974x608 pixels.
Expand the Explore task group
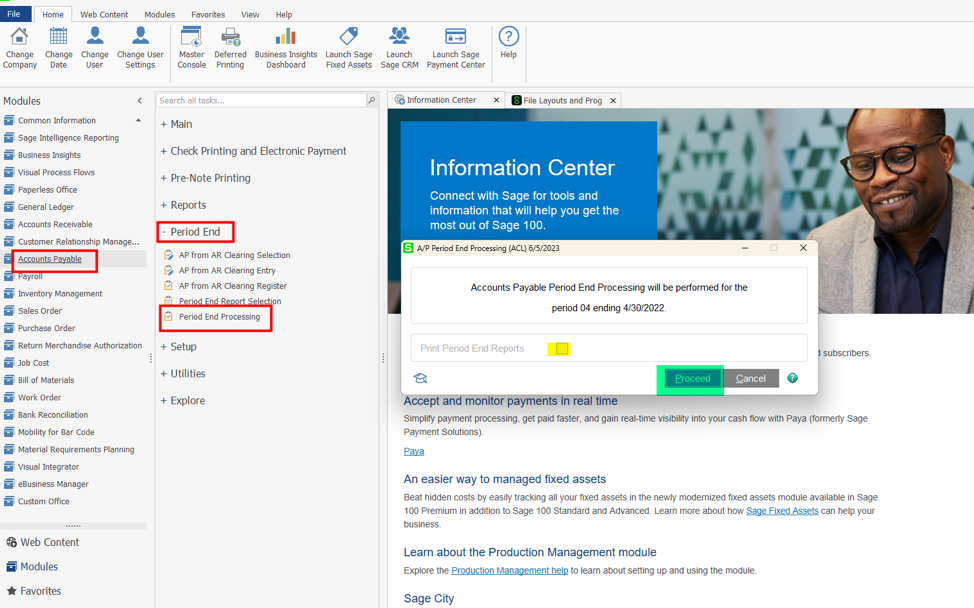click(x=183, y=401)
